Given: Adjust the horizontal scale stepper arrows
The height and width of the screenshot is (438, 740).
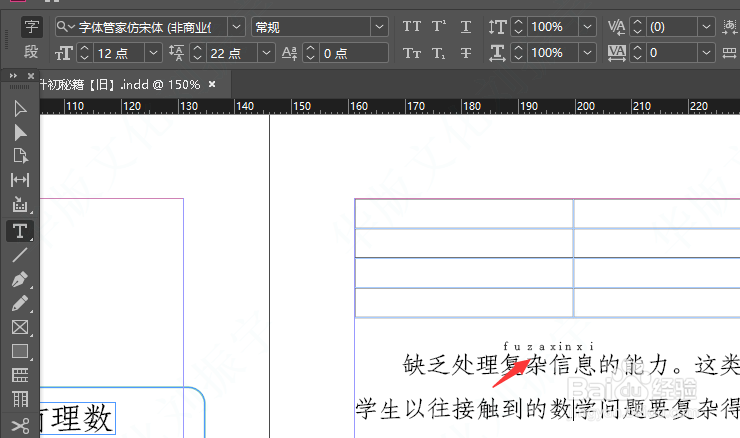Looking at the screenshot, I should (519, 53).
